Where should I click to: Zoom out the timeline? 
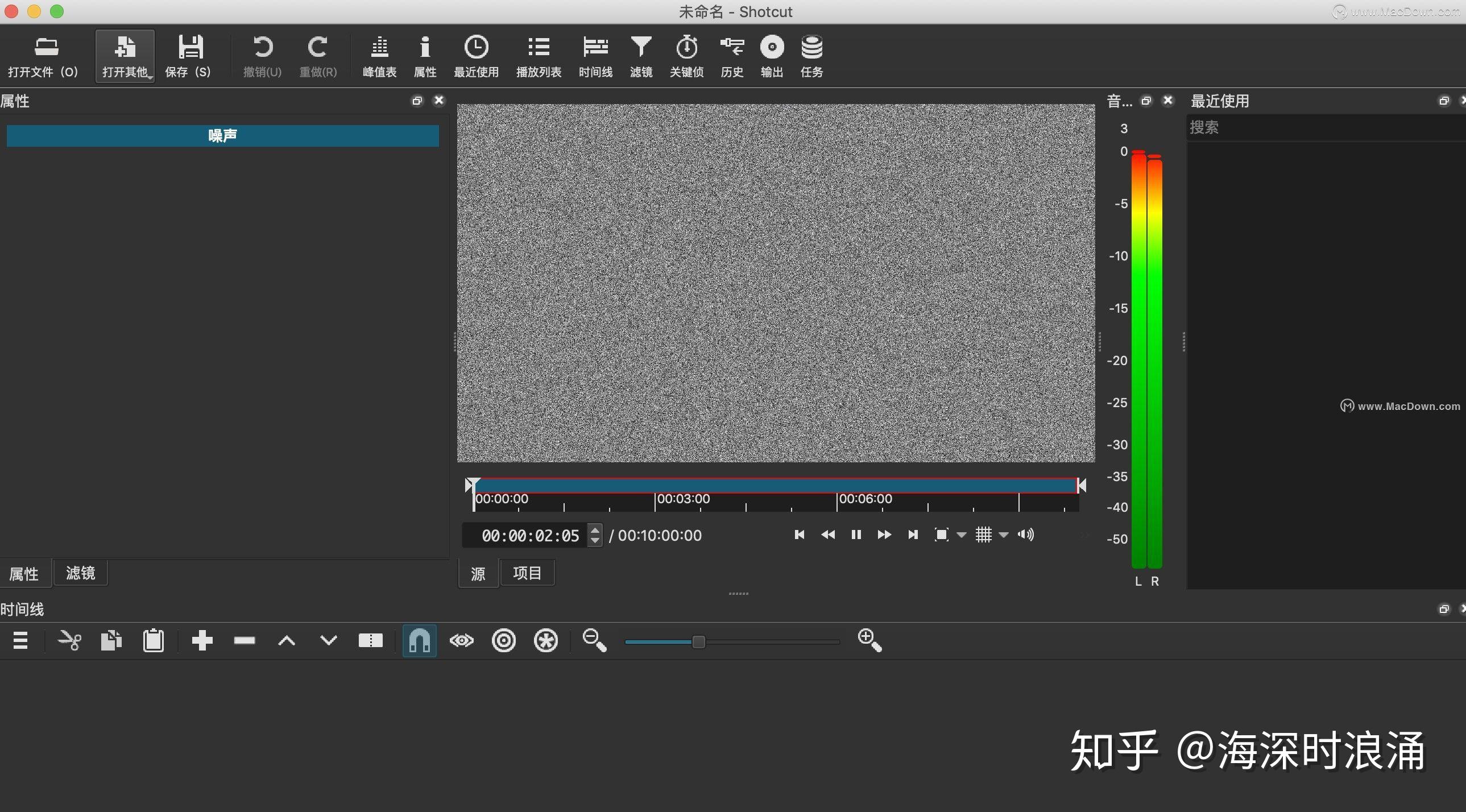pyautogui.click(x=595, y=641)
